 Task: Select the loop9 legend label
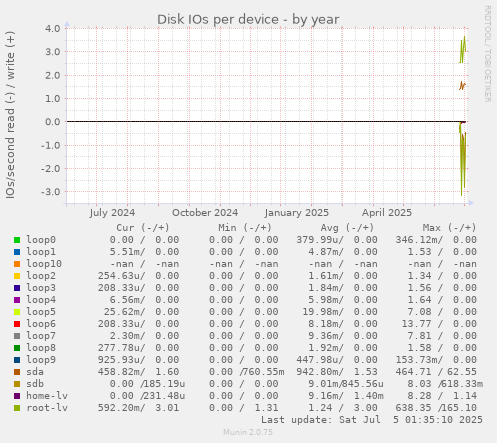[41, 360]
